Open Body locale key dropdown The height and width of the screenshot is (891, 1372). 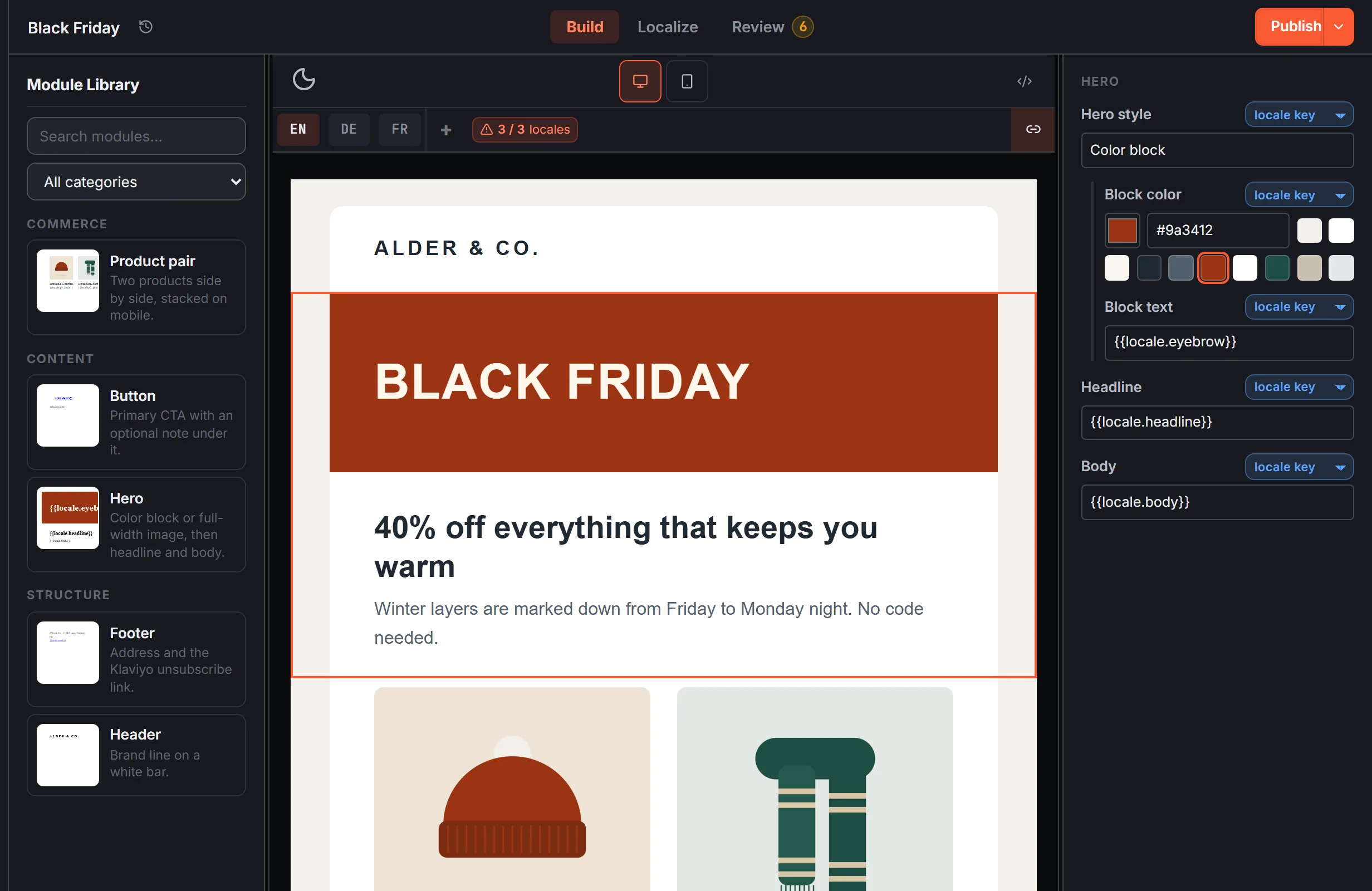tap(1299, 467)
